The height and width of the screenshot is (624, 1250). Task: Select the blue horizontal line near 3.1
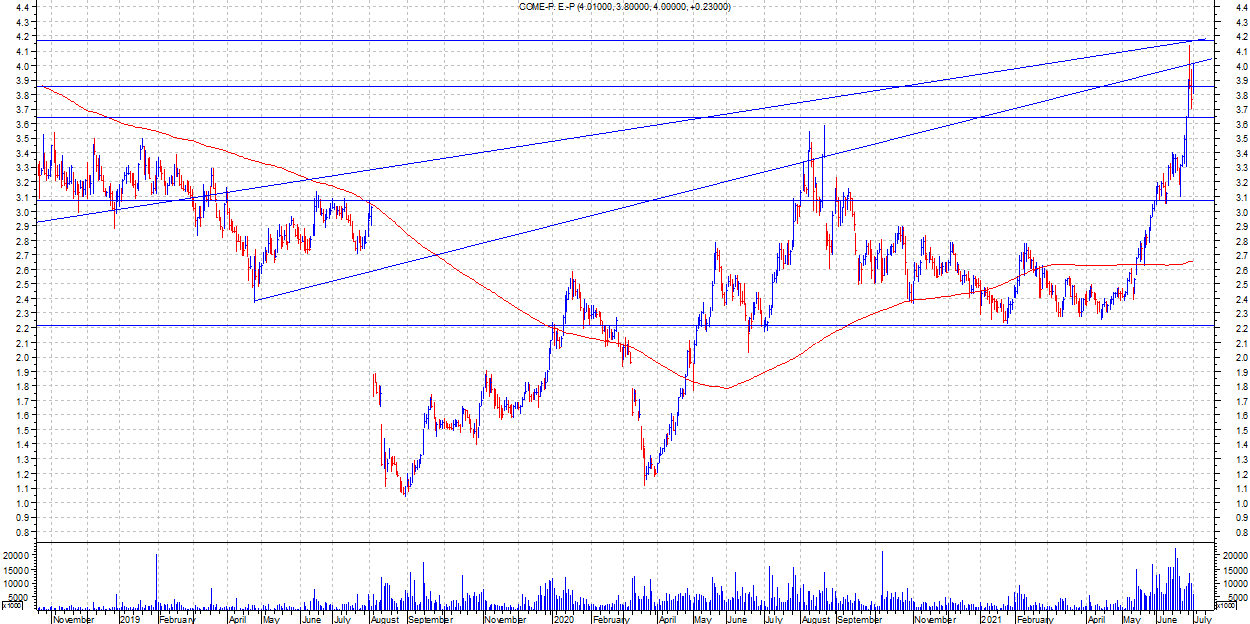click(600, 200)
